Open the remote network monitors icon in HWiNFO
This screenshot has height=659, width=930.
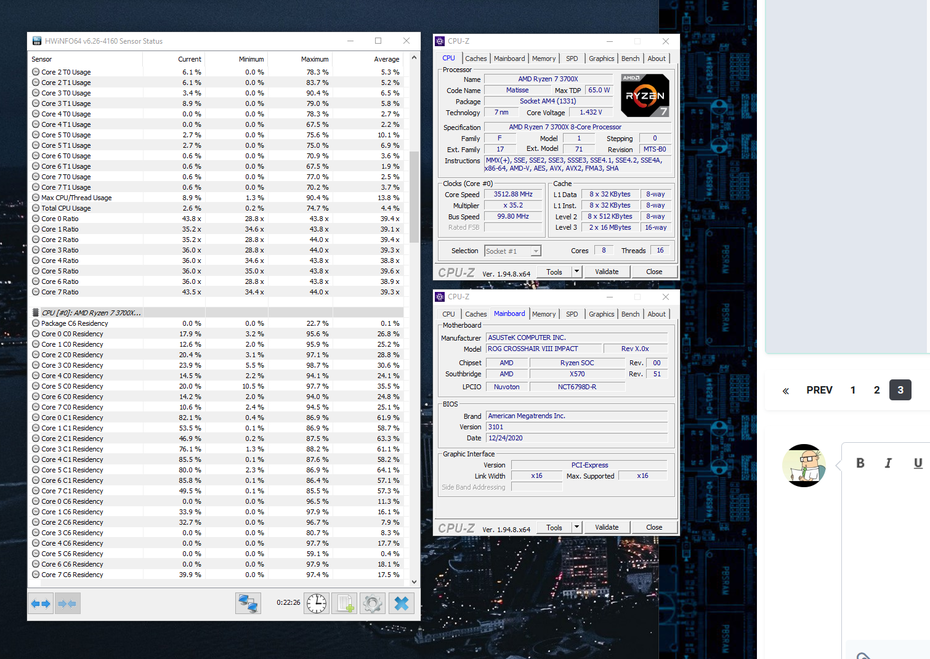click(x=247, y=603)
